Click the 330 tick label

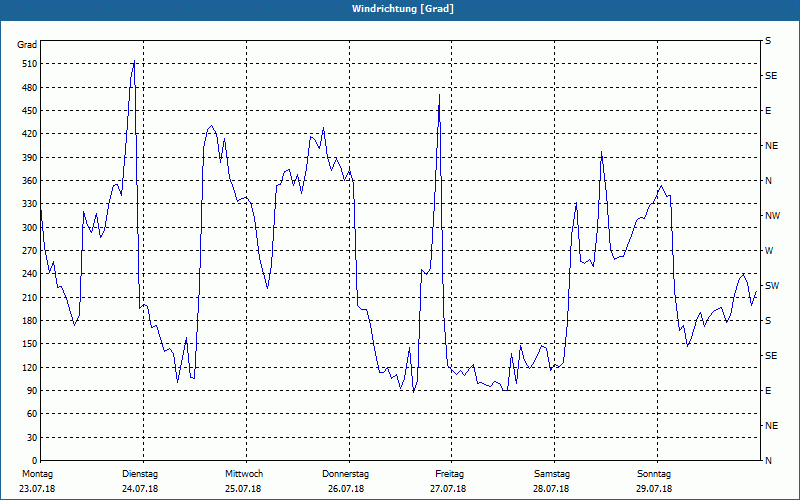(29, 204)
